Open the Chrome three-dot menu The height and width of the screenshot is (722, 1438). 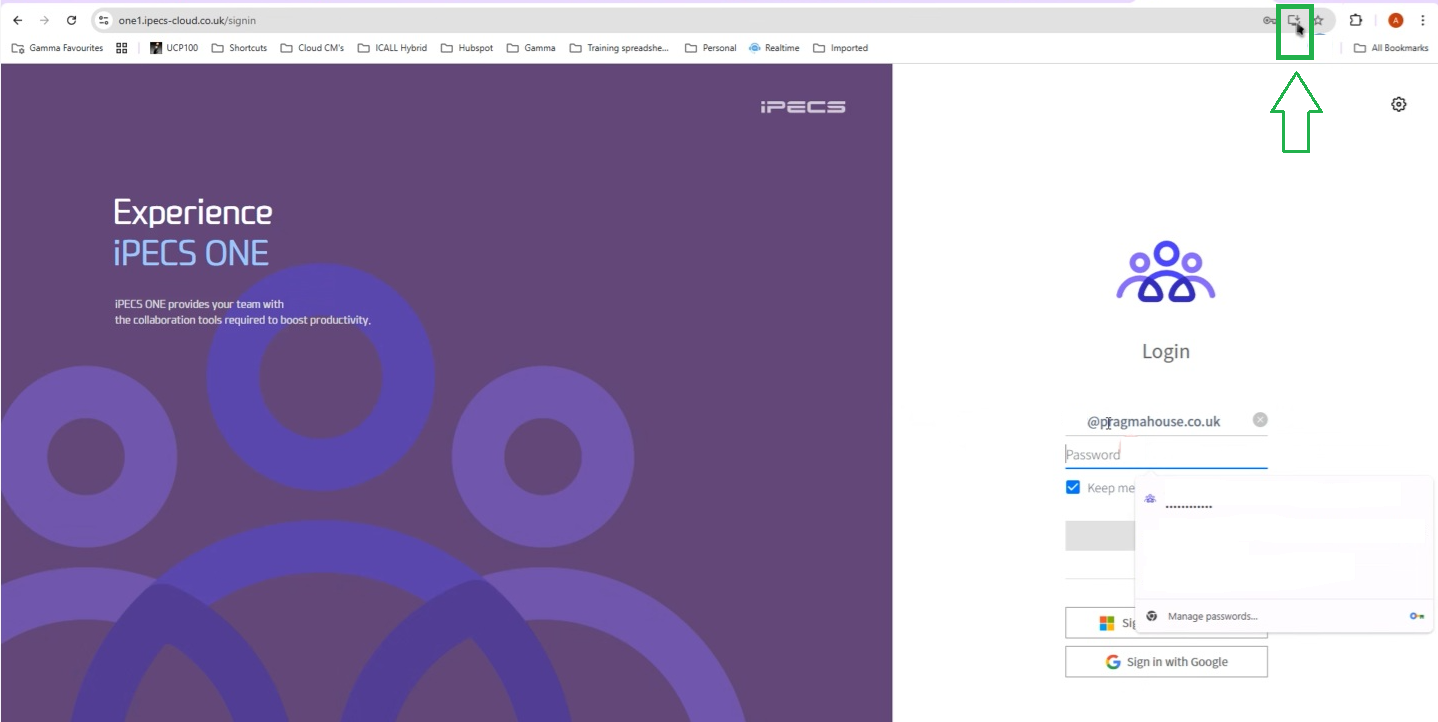1423,20
